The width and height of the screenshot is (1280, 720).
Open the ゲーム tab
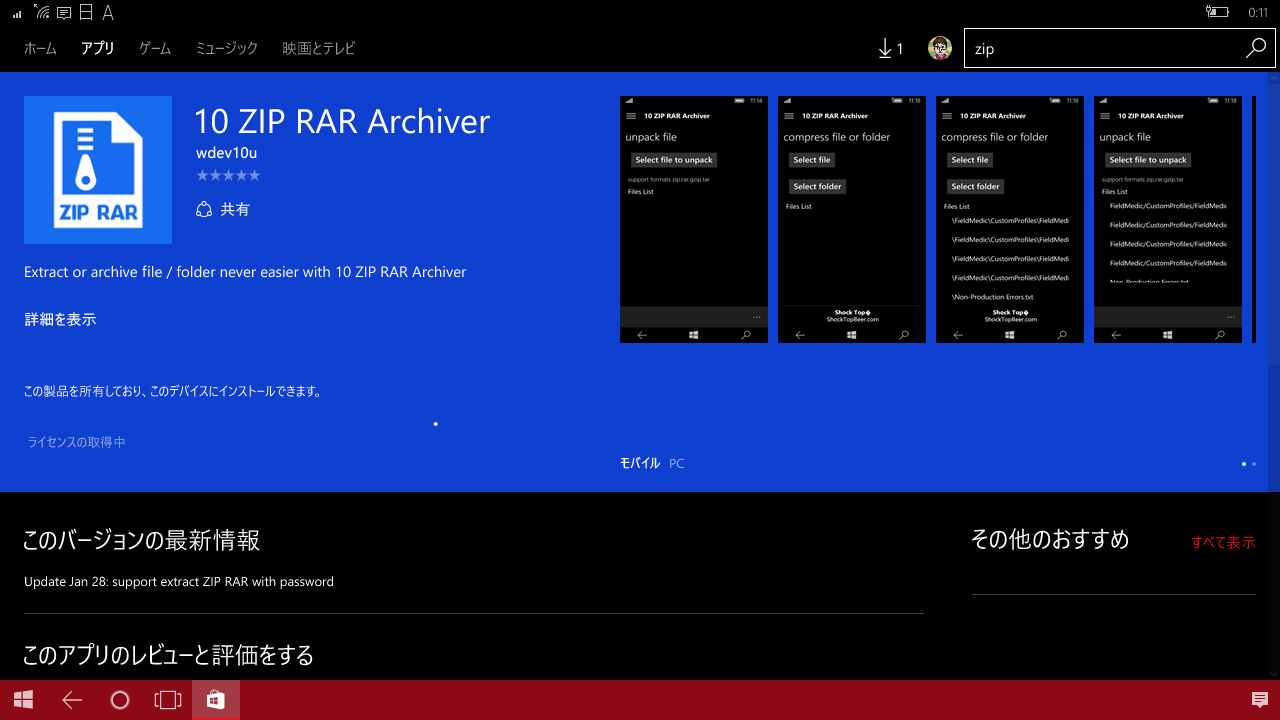(x=155, y=48)
